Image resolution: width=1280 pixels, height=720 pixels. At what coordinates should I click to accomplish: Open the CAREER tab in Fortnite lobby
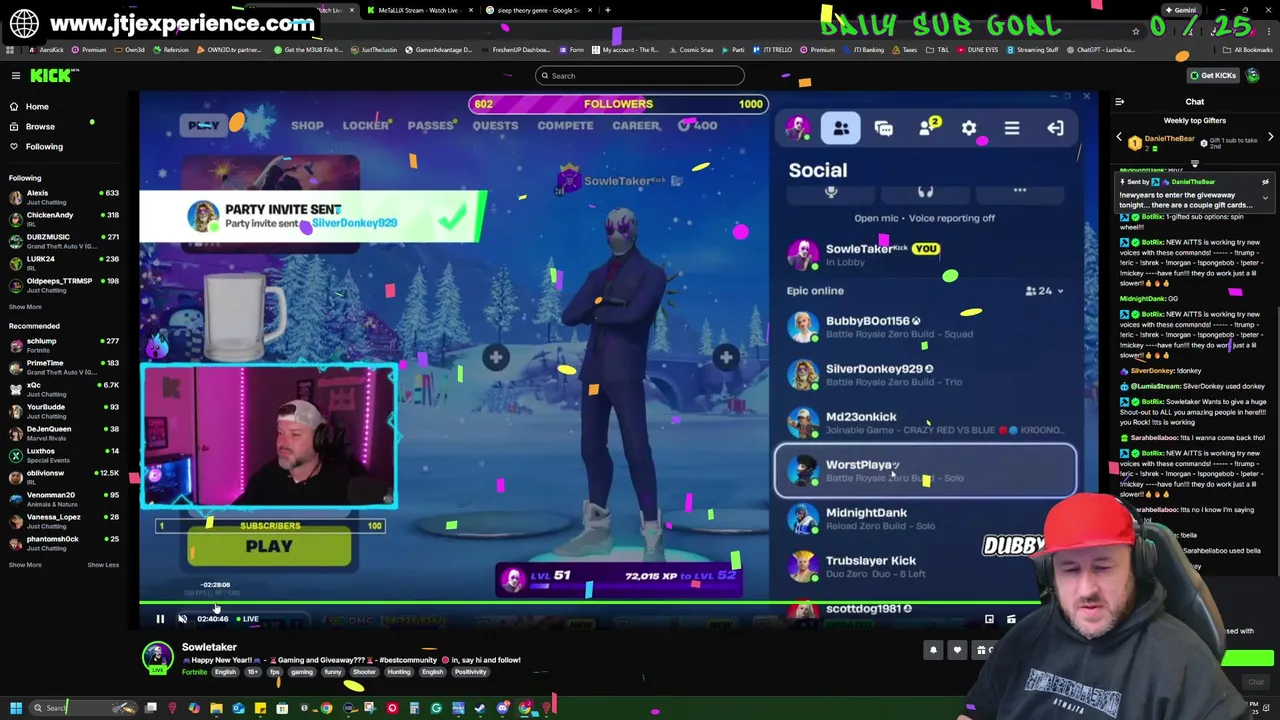click(636, 126)
